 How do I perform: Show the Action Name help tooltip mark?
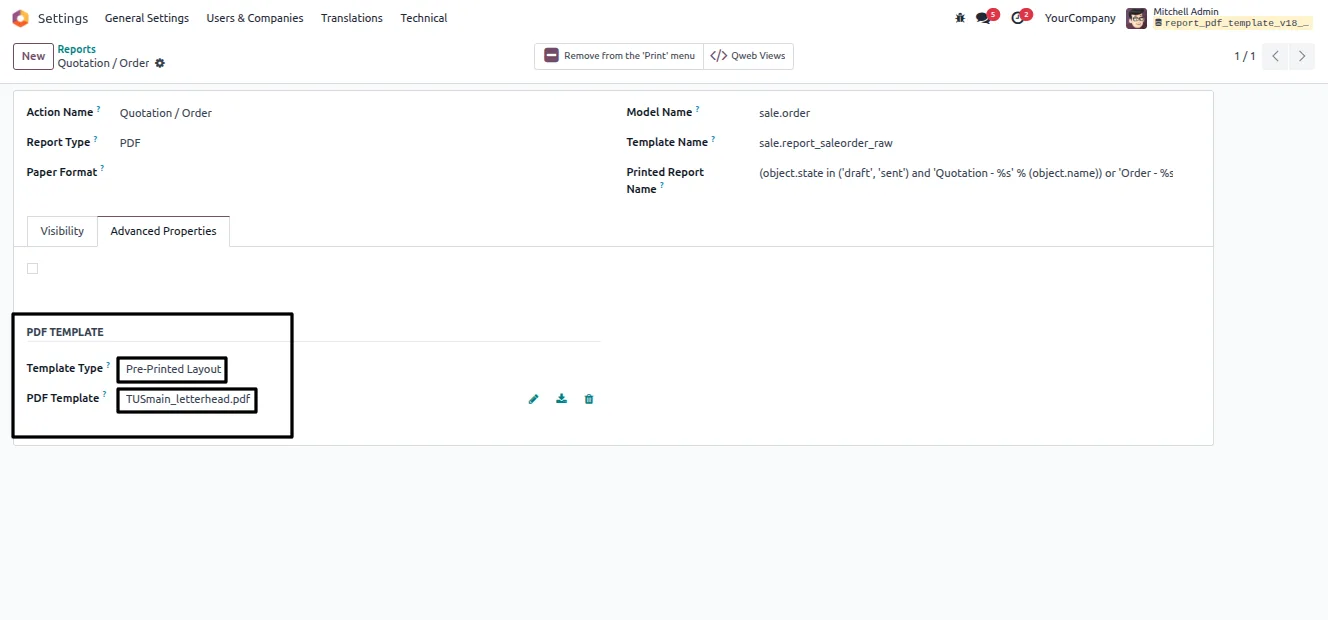coord(99,109)
